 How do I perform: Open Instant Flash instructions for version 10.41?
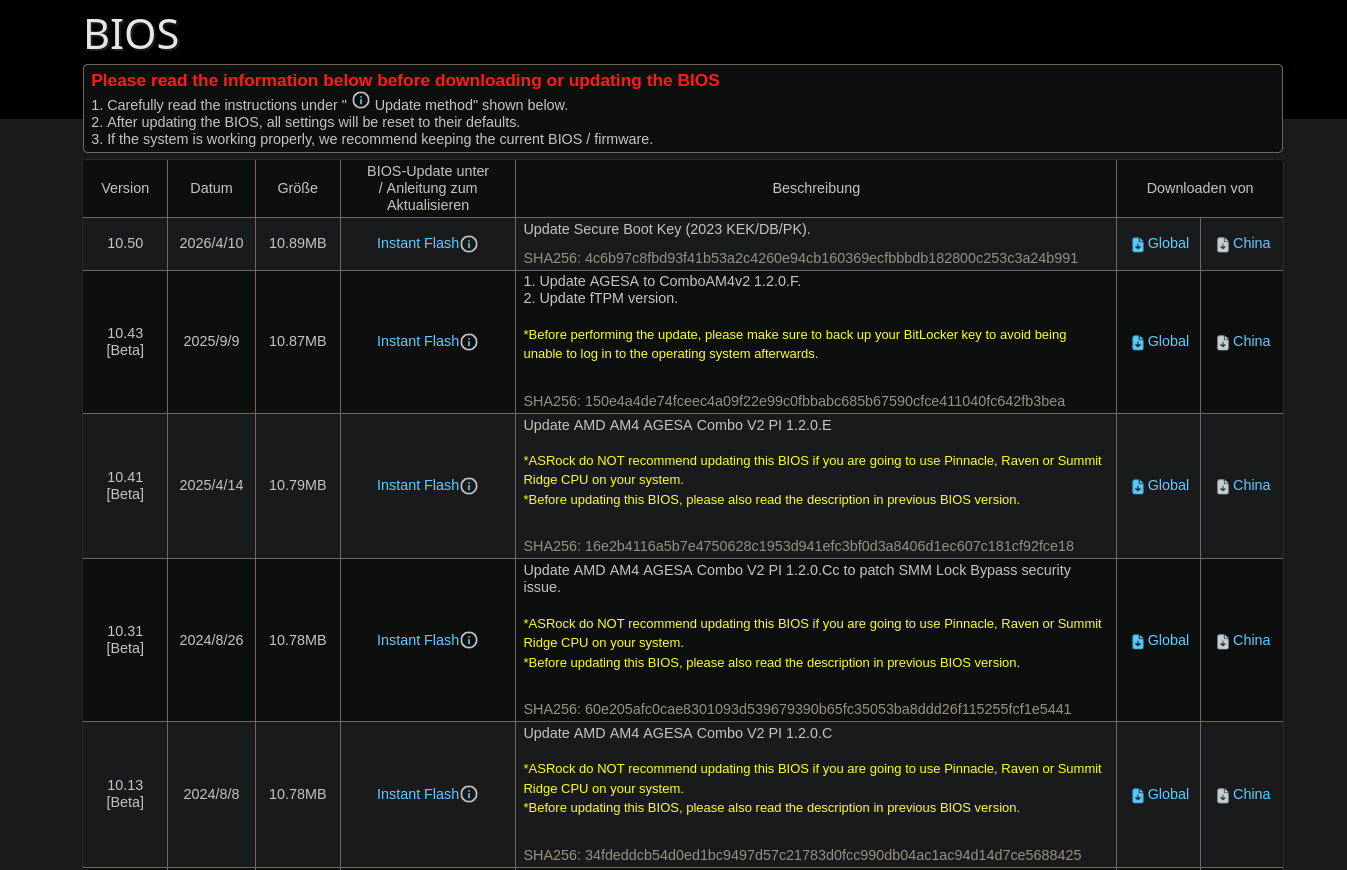pyautogui.click(x=418, y=485)
